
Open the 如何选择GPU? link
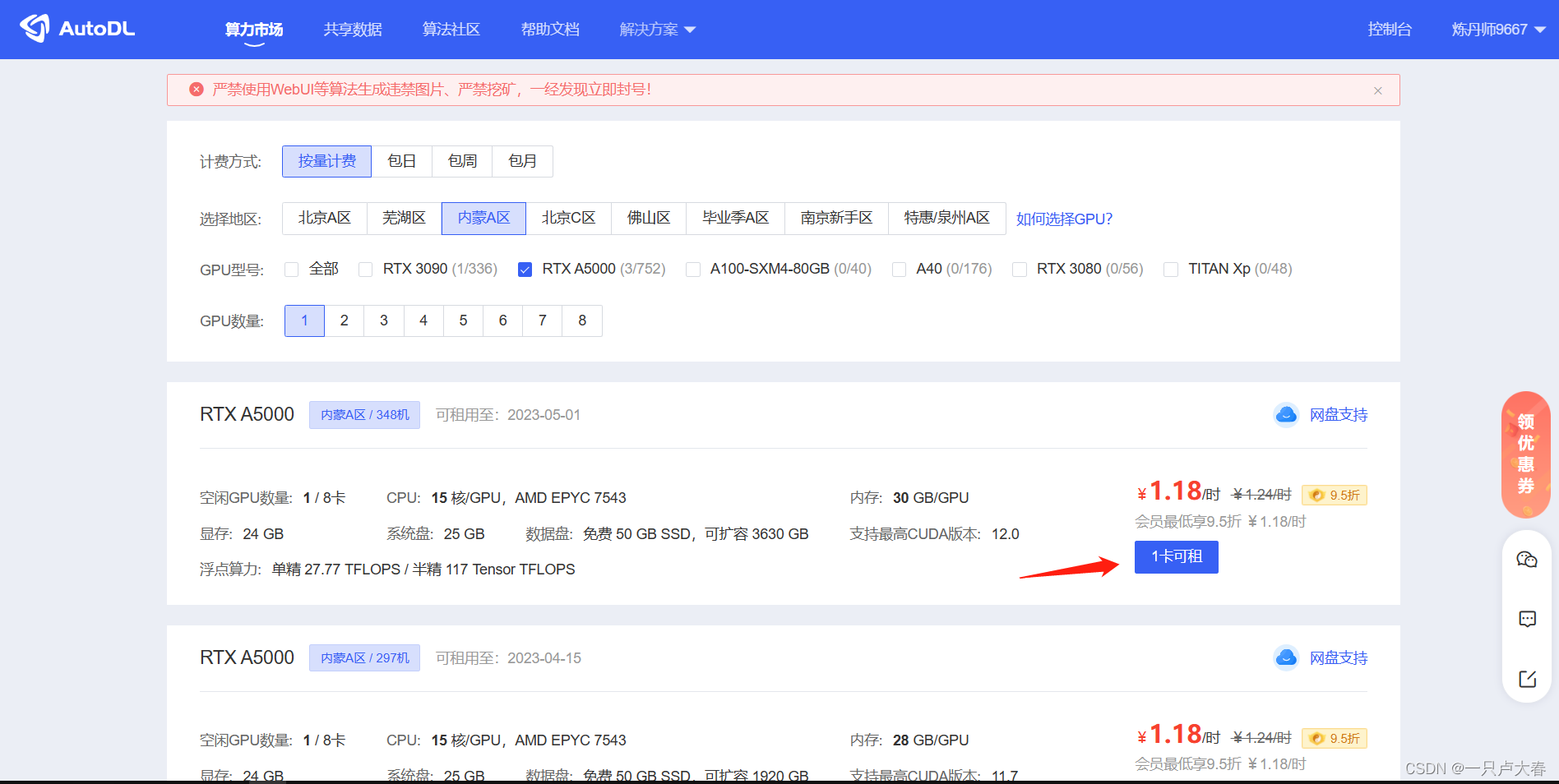pos(1064,219)
